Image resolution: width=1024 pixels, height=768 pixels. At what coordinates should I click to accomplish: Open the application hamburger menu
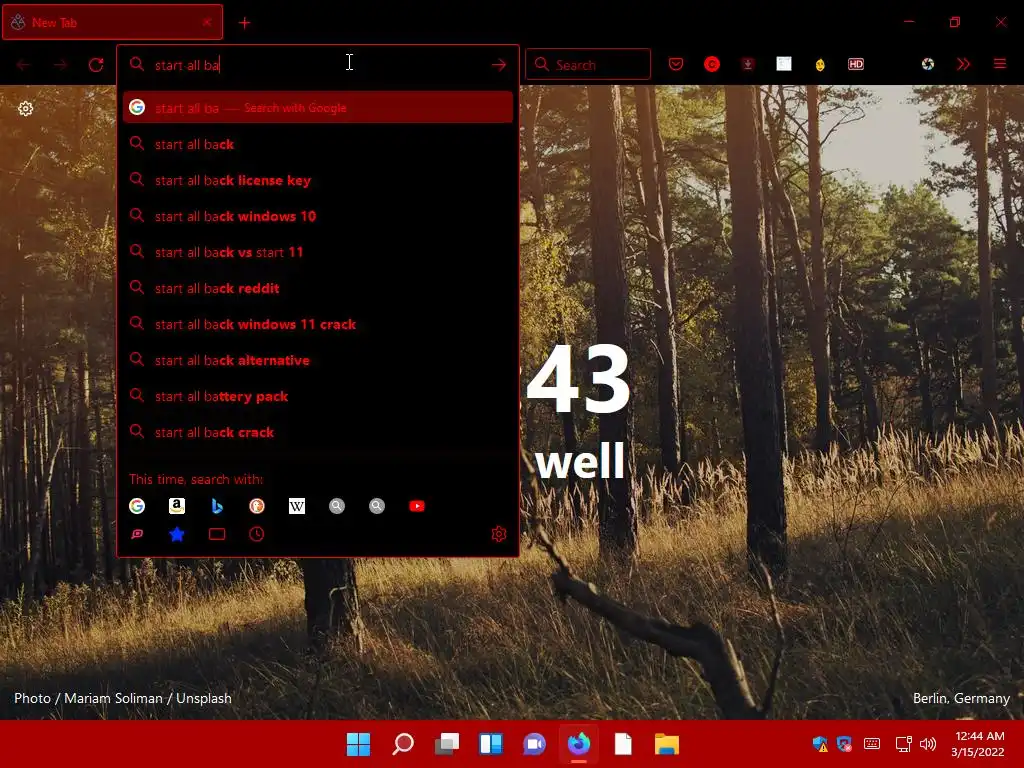[x=999, y=64]
